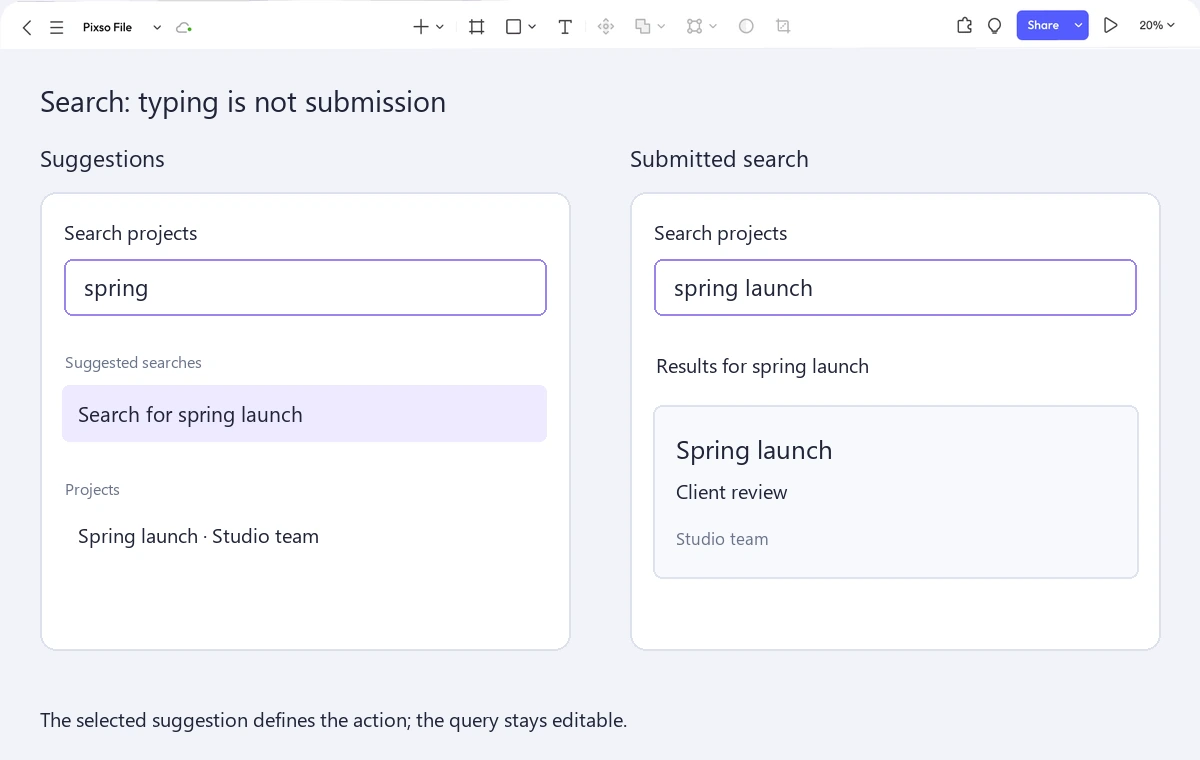Click the 'Projects' section label

[92, 490]
